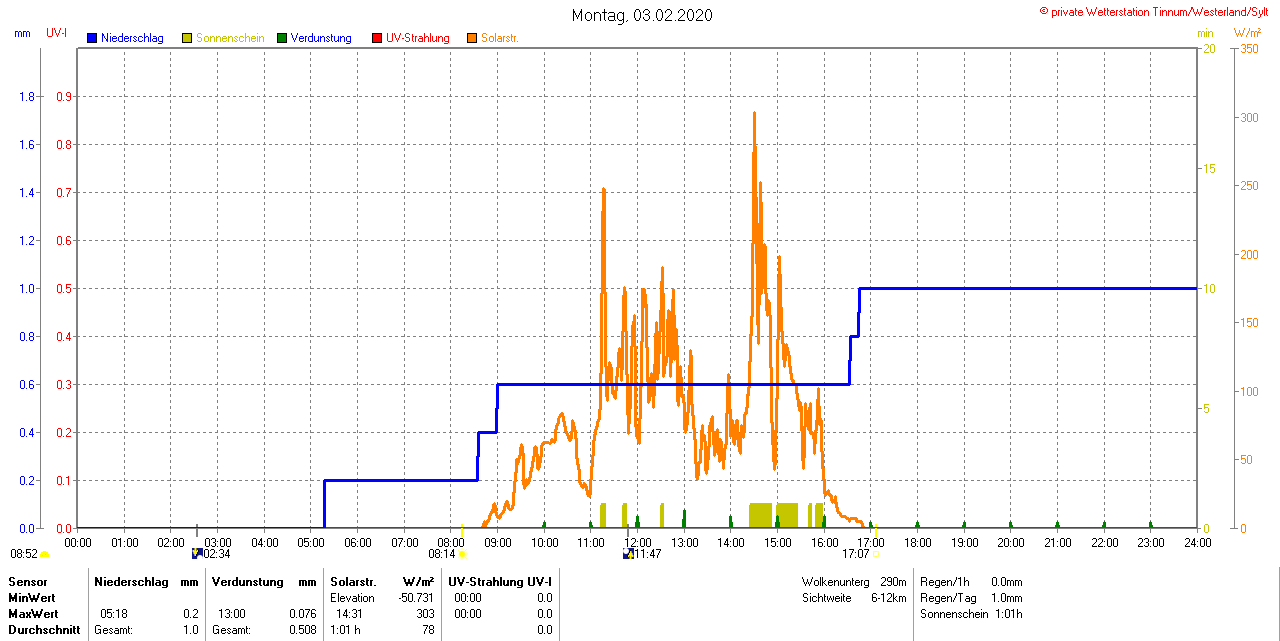Click the UV-Strahlung UV-I column header

(x=500, y=581)
